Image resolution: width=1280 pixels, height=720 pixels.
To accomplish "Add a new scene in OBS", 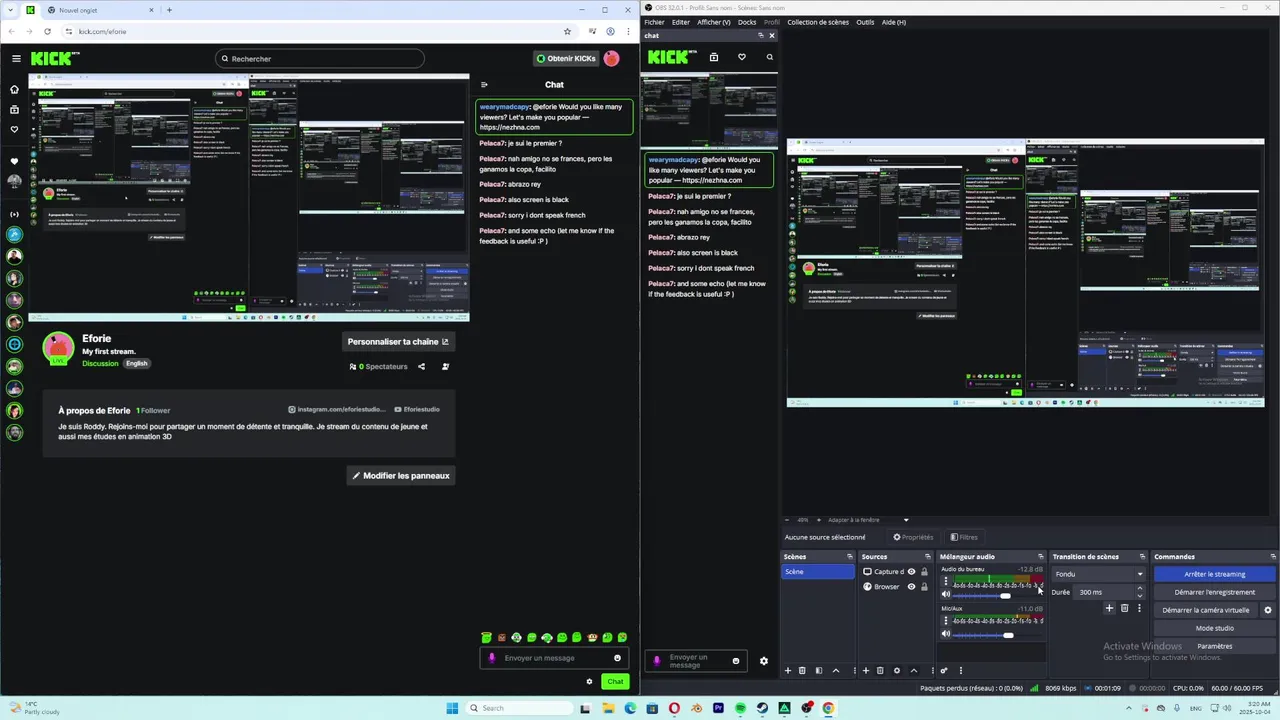I will (x=787, y=670).
